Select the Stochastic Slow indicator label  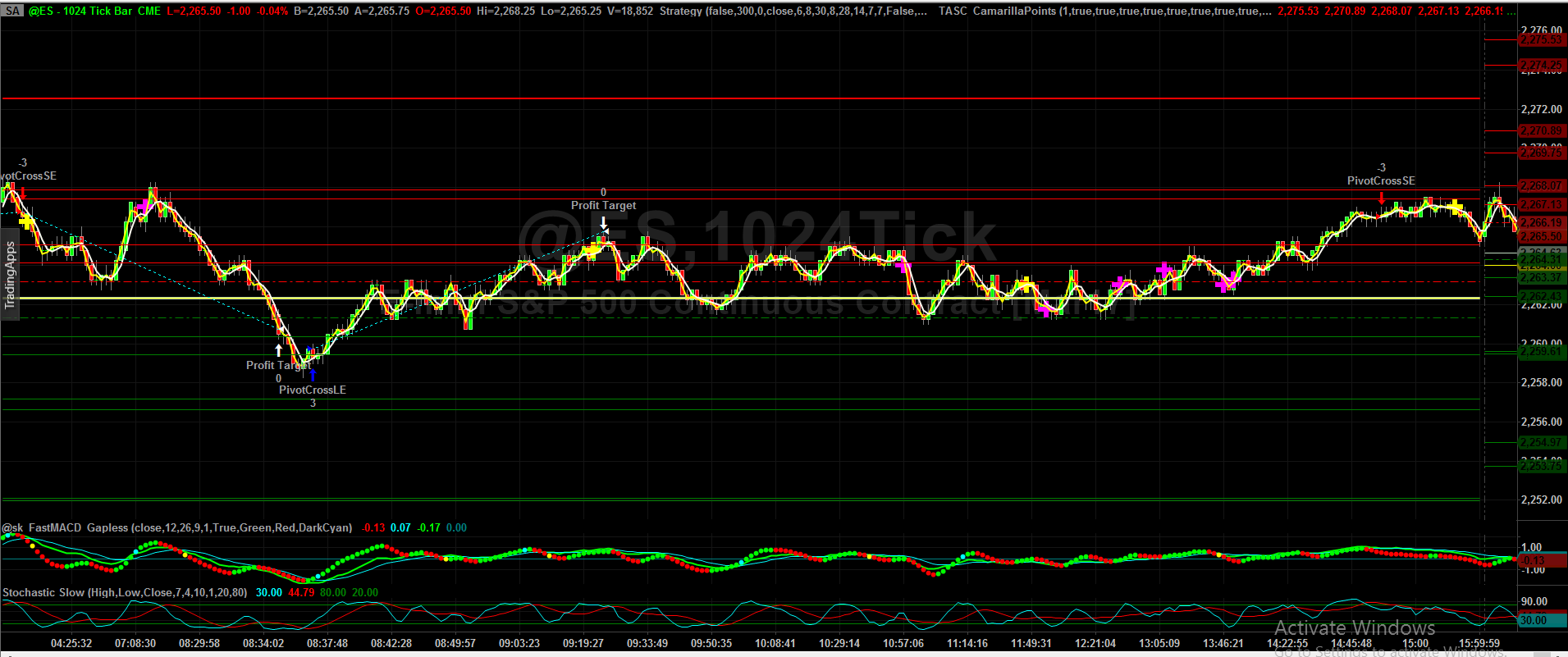coord(125,592)
